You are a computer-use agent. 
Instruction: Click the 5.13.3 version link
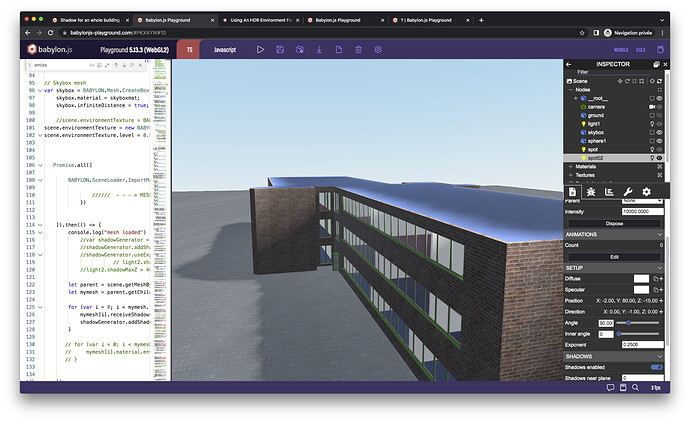641,50
